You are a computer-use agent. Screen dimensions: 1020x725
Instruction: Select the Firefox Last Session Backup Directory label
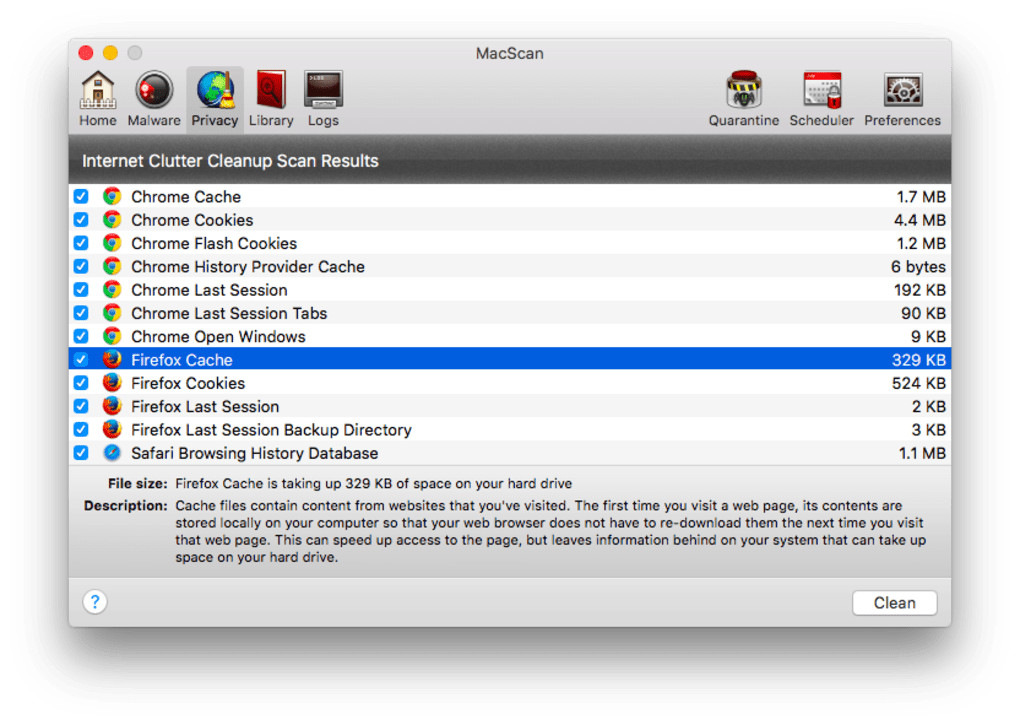point(271,430)
